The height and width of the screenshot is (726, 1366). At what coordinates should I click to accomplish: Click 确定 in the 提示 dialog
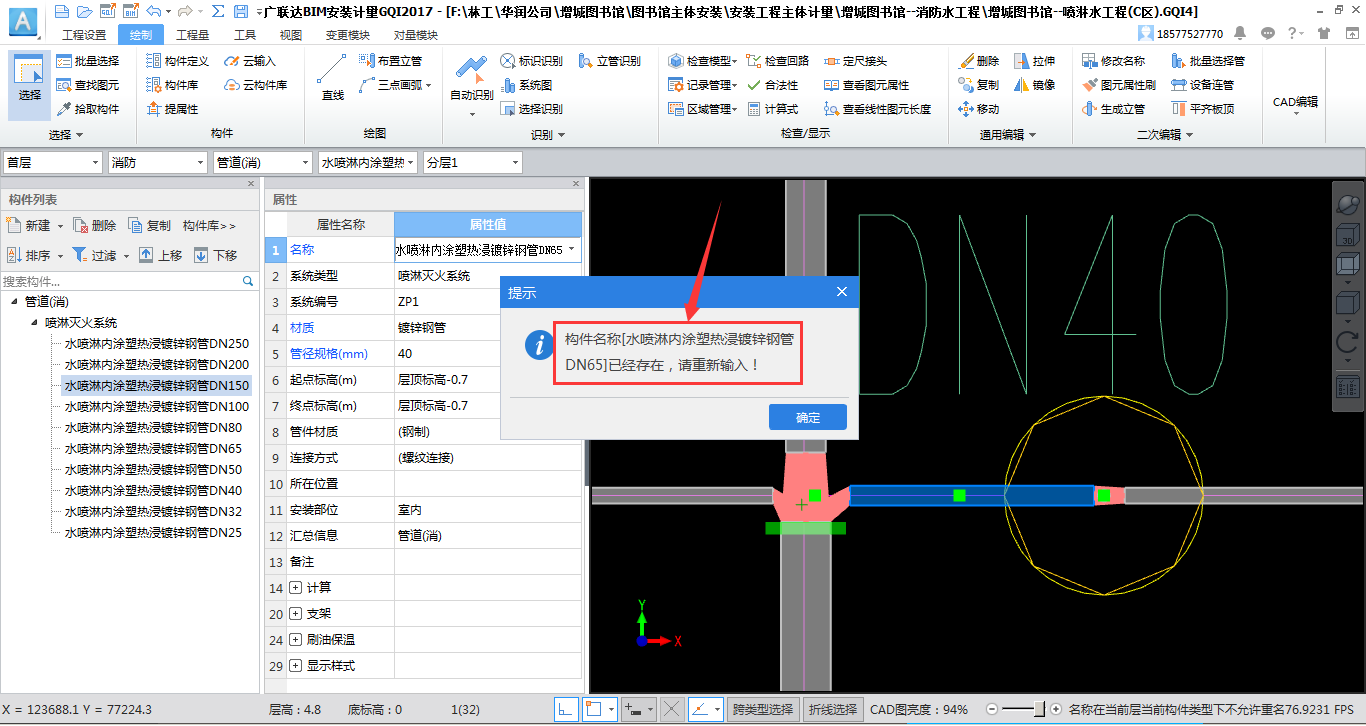coord(808,417)
